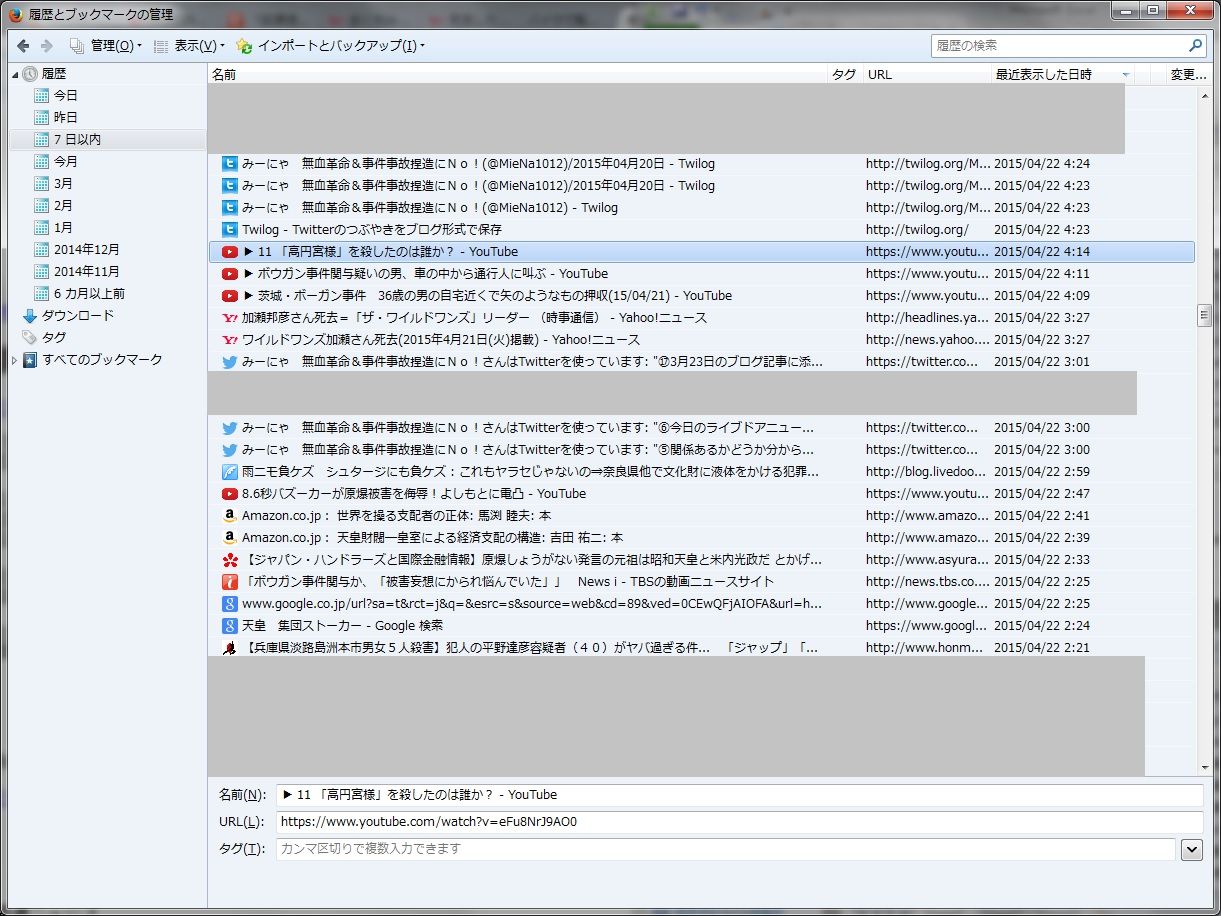Click the Twitter bird icon of 3:01 entry
Image resolution: width=1221 pixels, height=916 pixels.
pyautogui.click(x=230, y=362)
